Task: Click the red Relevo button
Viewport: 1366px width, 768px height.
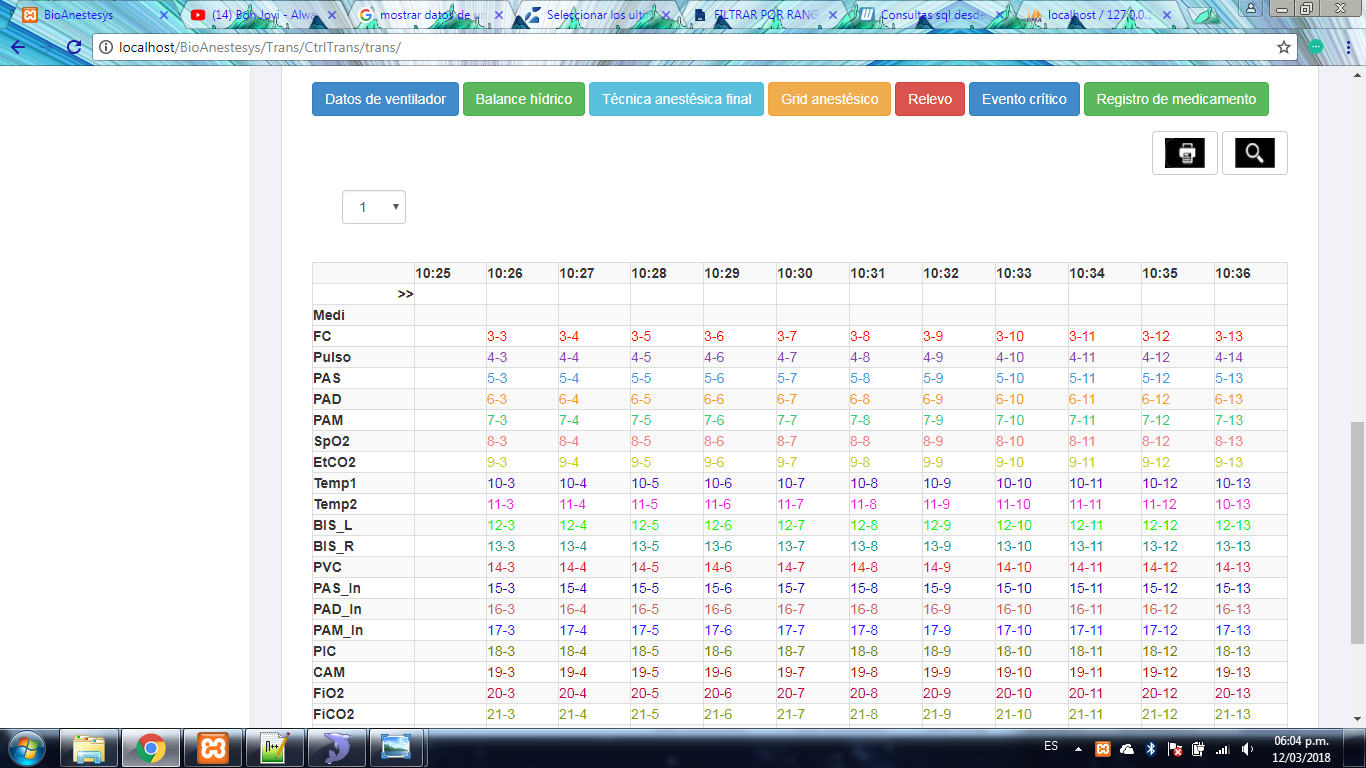Action: (x=930, y=99)
